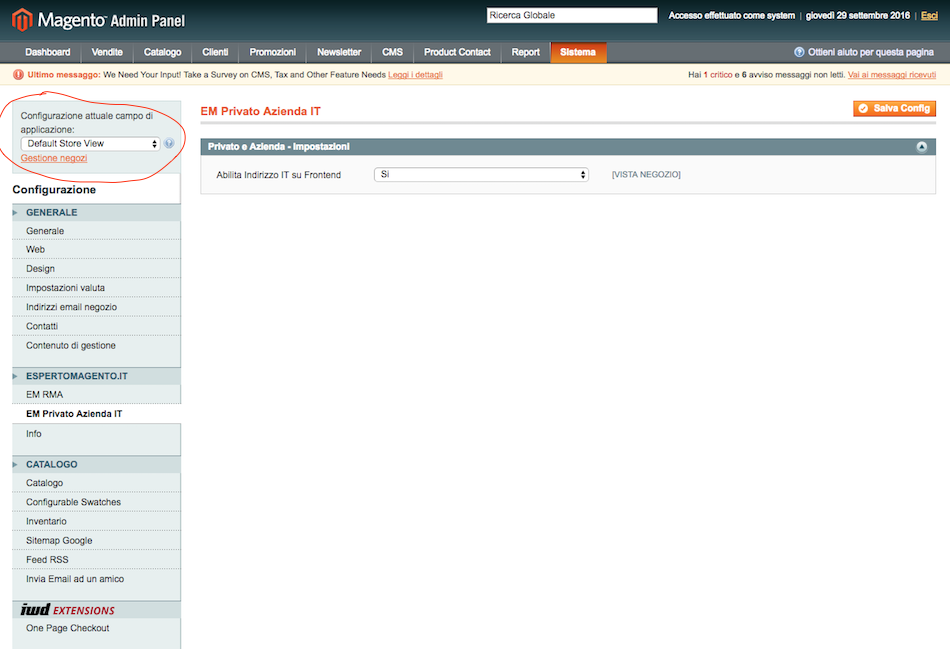The height and width of the screenshot is (649, 950).
Task: Open the Clienti menu
Action: [215, 52]
